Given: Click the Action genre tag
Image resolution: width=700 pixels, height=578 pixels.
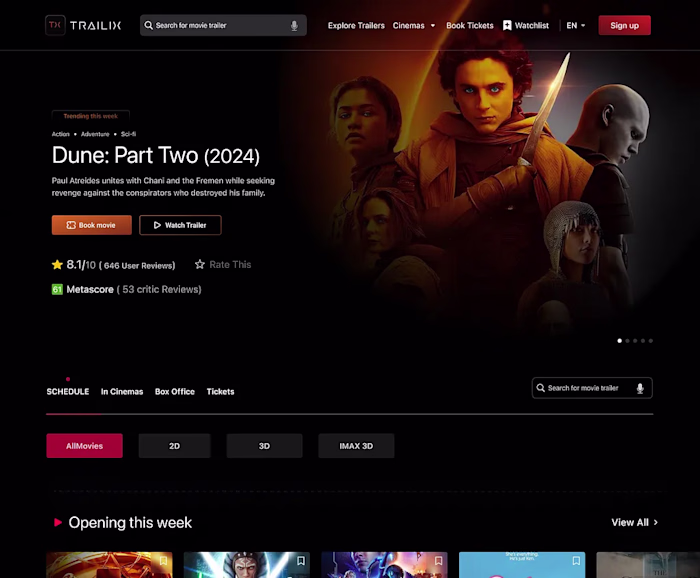Looking at the screenshot, I should coord(60,134).
